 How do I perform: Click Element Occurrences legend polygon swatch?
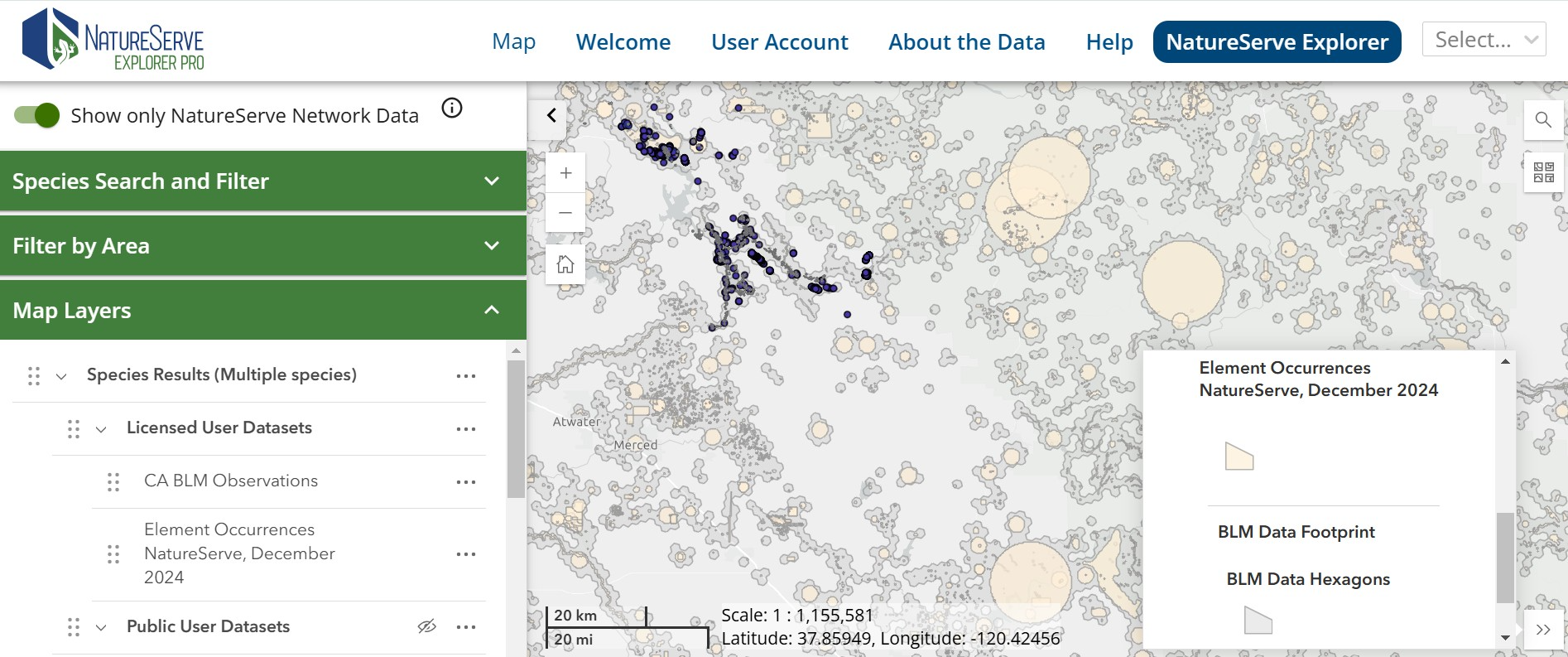coord(1239,457)
